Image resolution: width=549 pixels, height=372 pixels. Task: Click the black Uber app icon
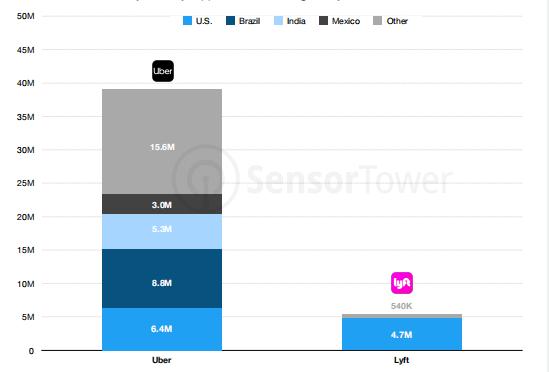click(163, 71)
